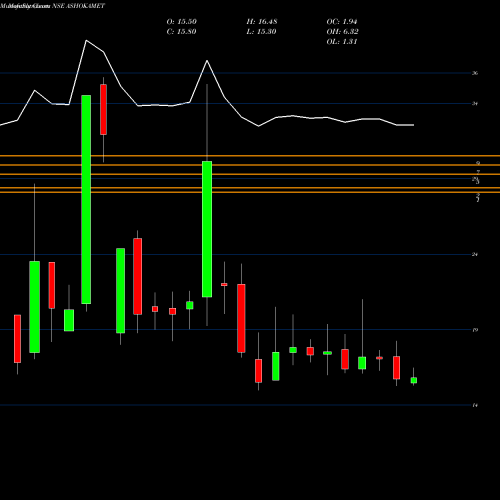Click the '19' price axis label
The height and width of the screenshot is (500, 500).
pos(475,330)
